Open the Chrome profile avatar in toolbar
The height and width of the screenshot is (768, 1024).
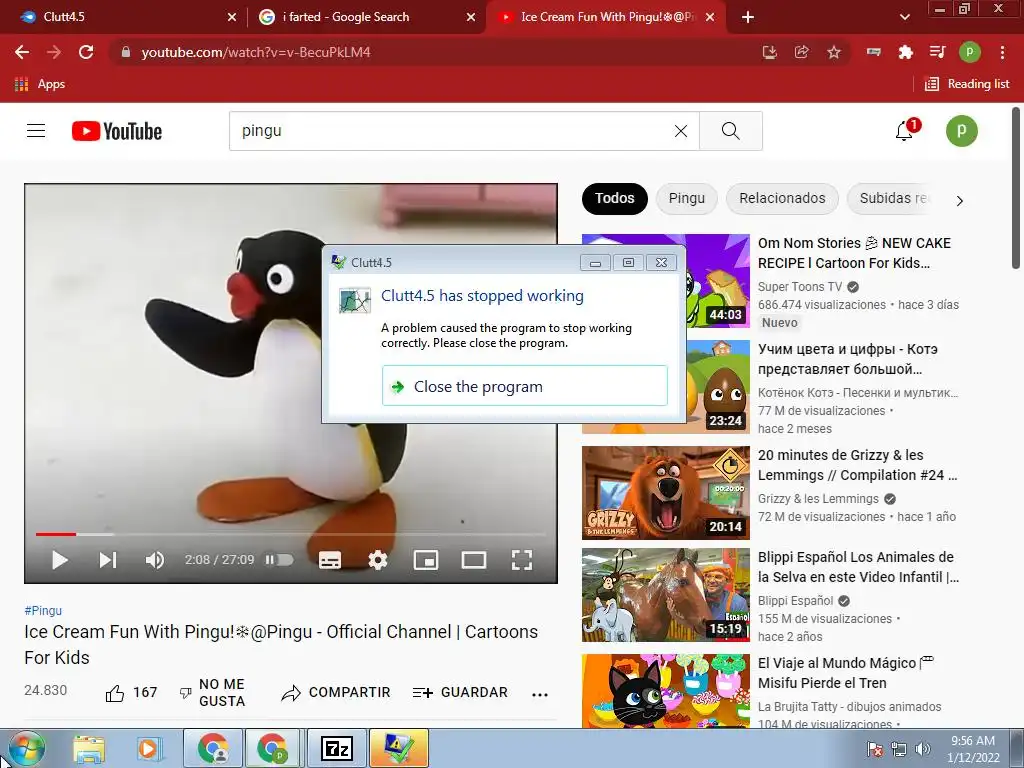pyautogui.click(x=970, y=52)
